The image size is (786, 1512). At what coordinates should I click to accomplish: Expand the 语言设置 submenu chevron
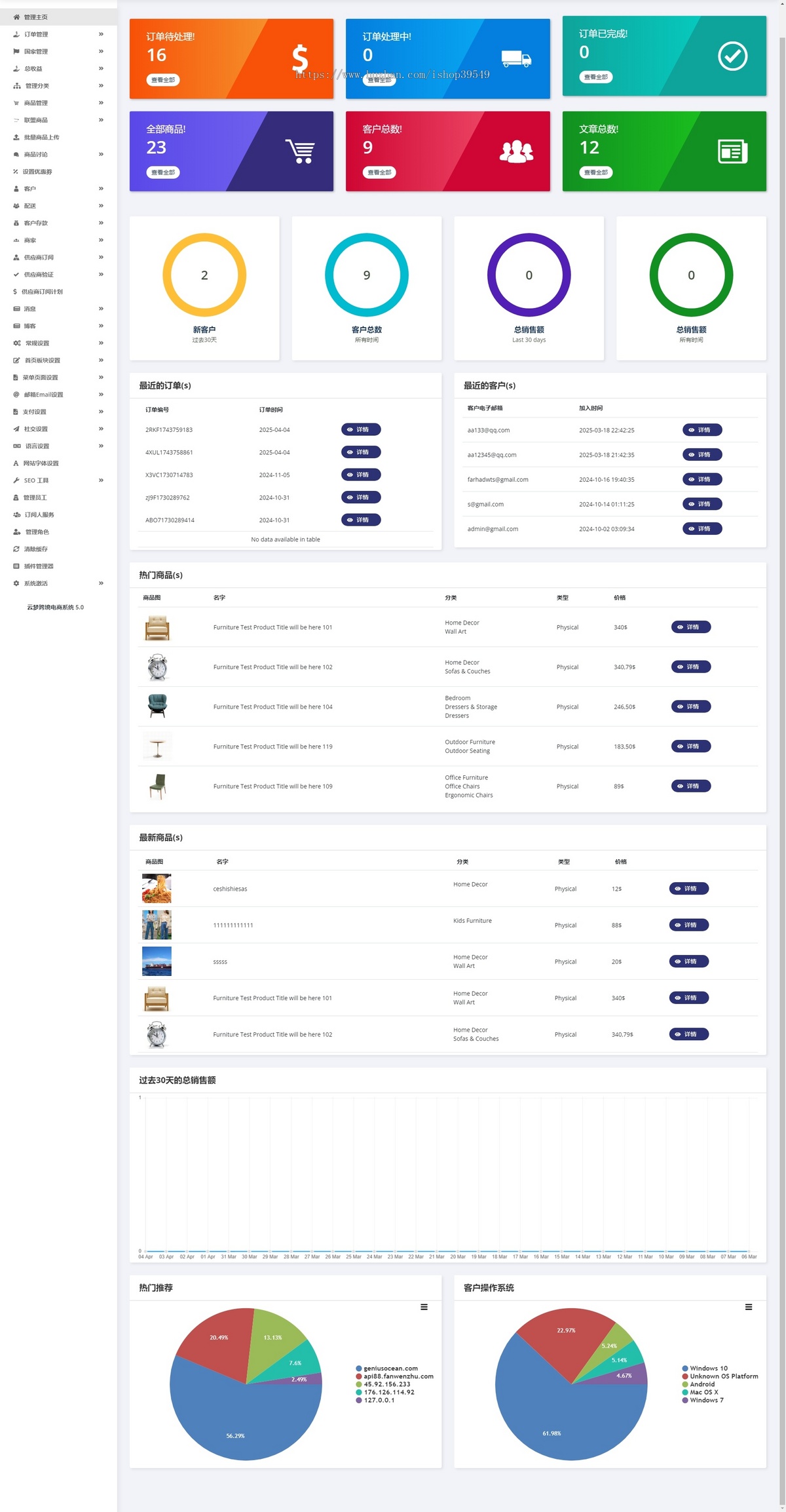(x=101, y=446)
